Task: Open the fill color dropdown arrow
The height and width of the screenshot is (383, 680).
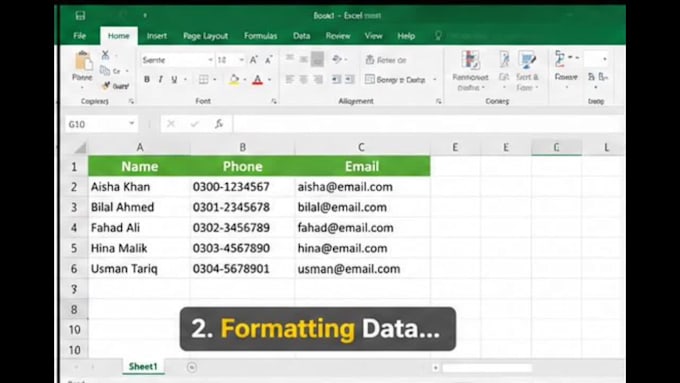Action: click(245, 79)
